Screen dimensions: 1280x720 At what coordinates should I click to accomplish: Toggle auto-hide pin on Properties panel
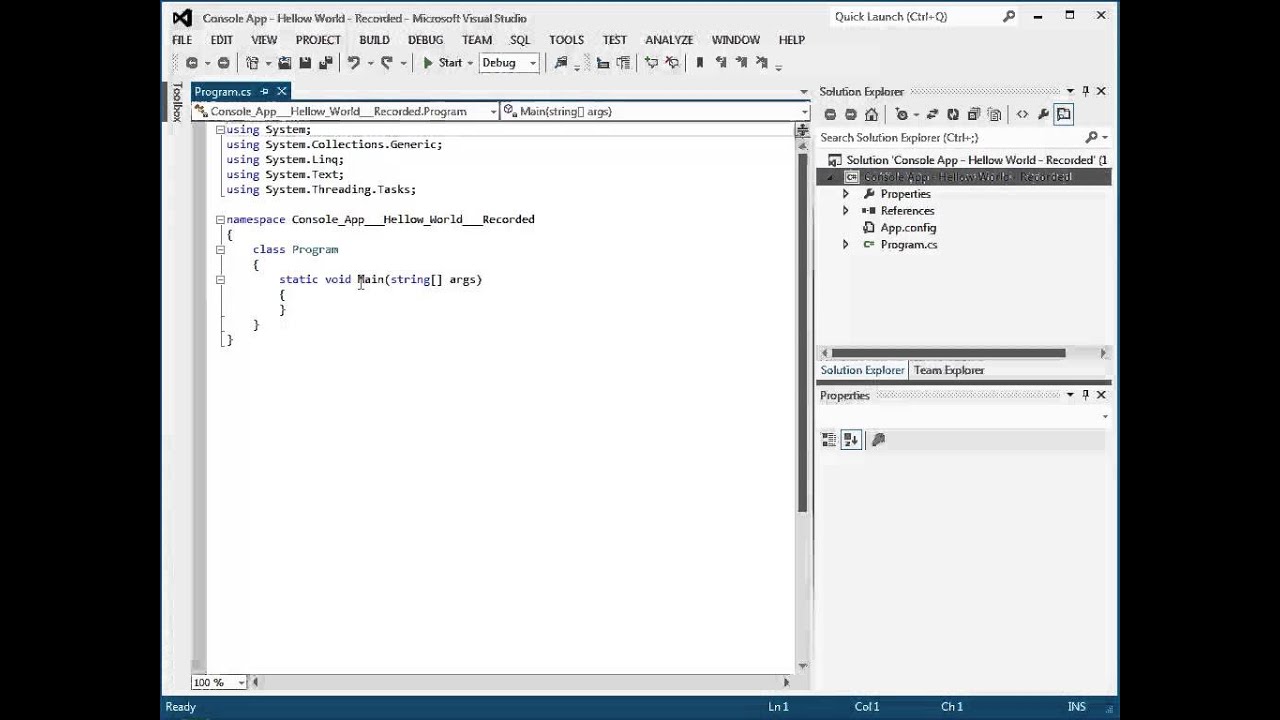click(1085, 395)
